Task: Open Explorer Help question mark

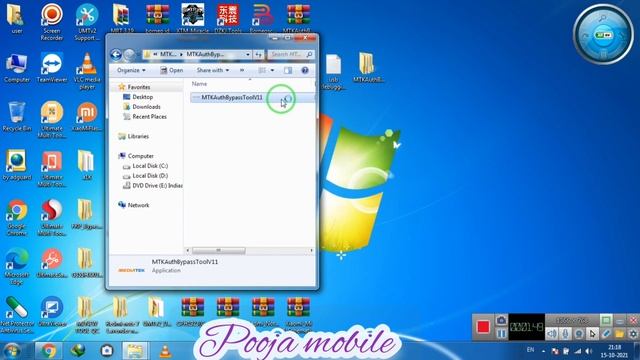Action: (305, 70)
